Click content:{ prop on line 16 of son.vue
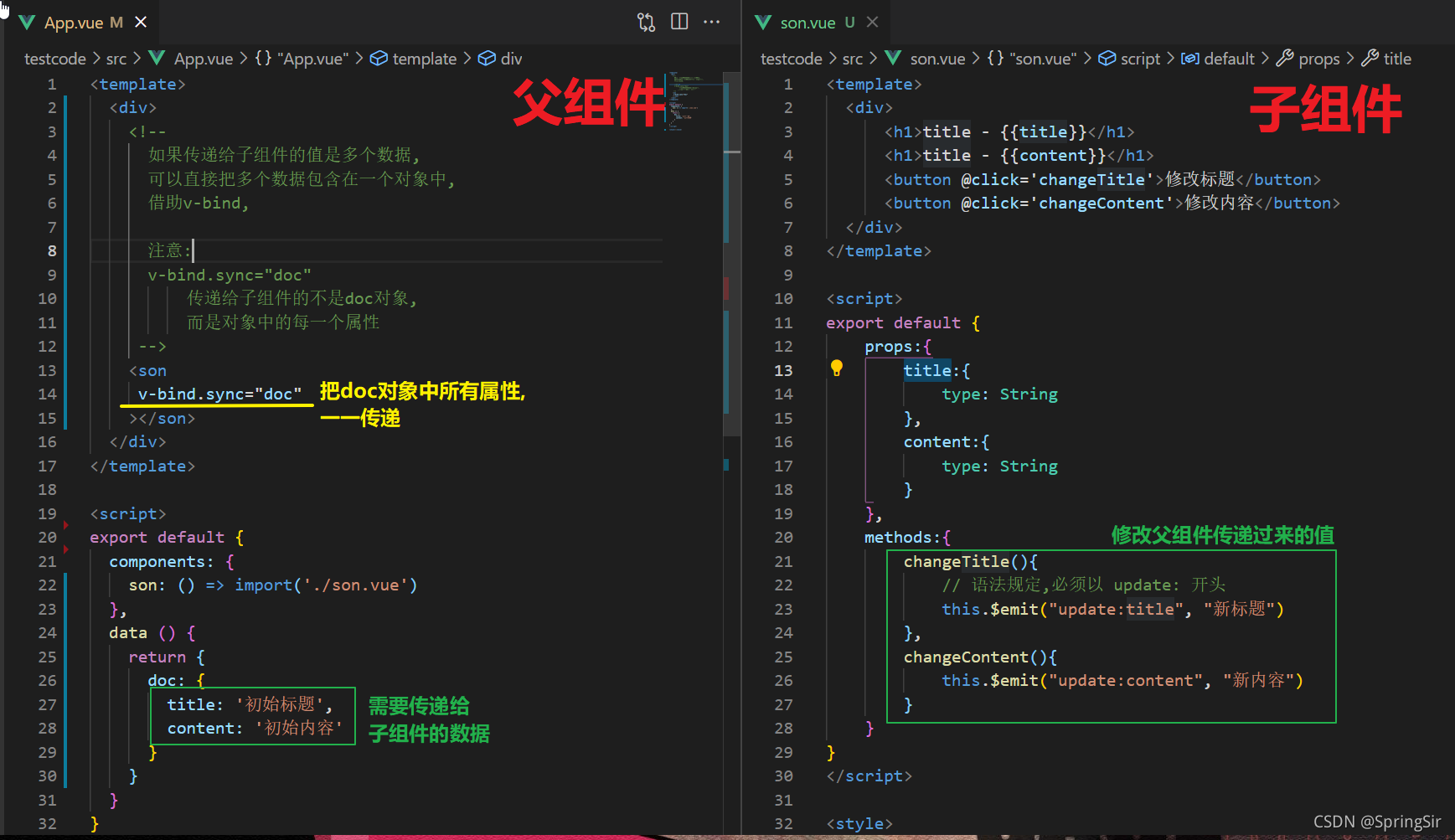 pyautogui.click(x=947, y=441)
